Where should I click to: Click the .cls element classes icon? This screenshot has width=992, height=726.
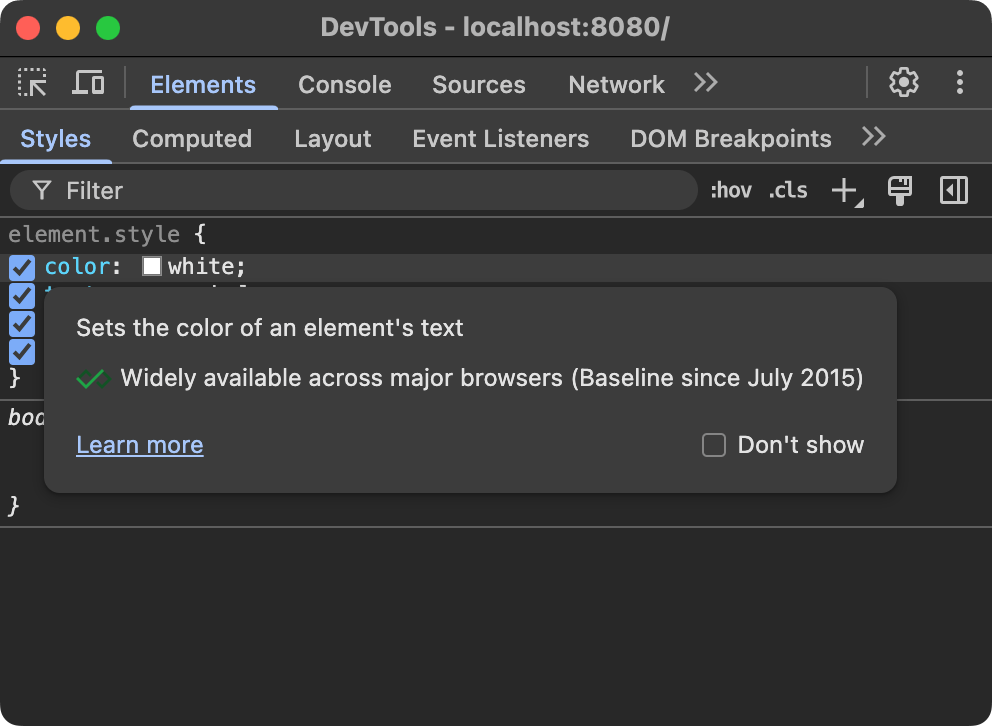coord(787,190)
